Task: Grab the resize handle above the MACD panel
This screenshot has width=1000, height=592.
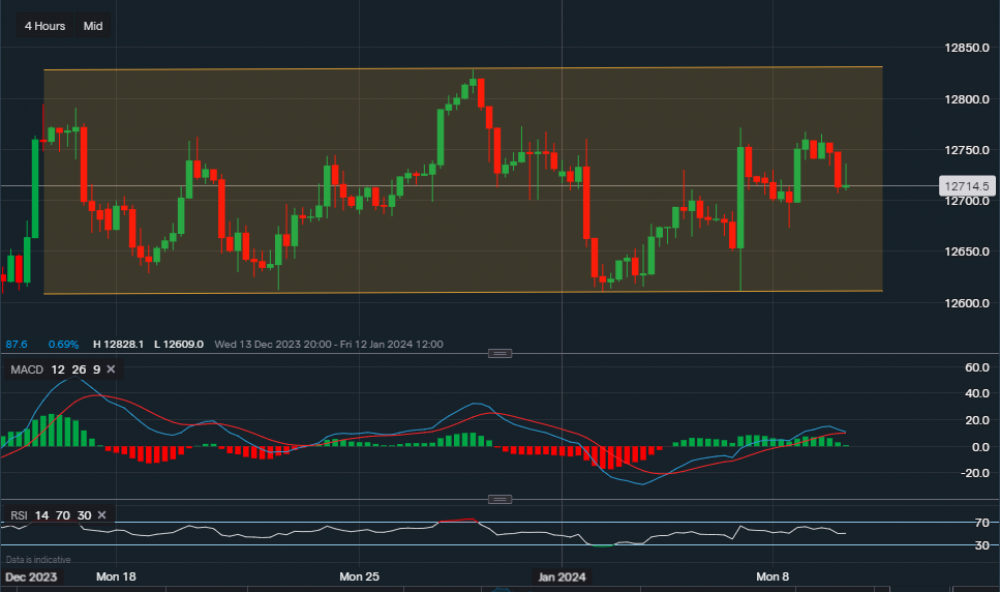Action: click(500, 353)
